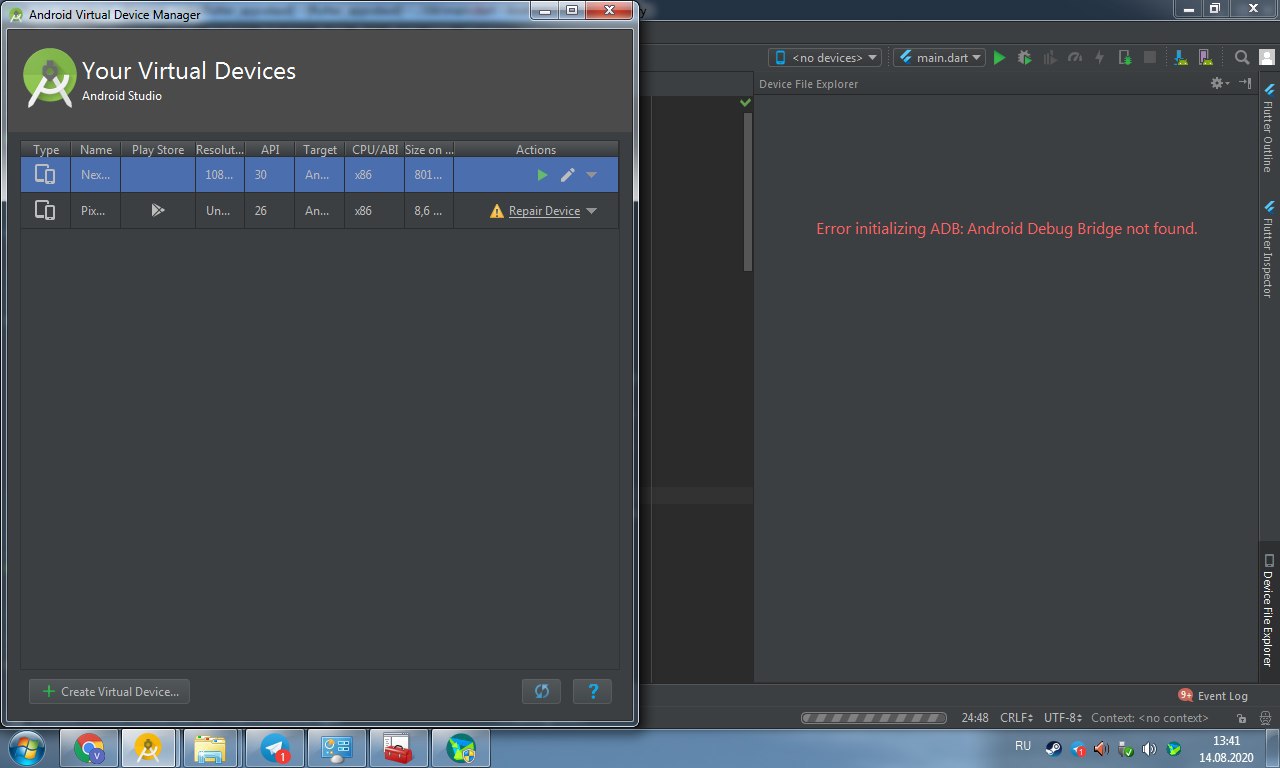Click the Play Store icon in Pixel row
Screen dimensions: 1280x768
coord(157,211)
